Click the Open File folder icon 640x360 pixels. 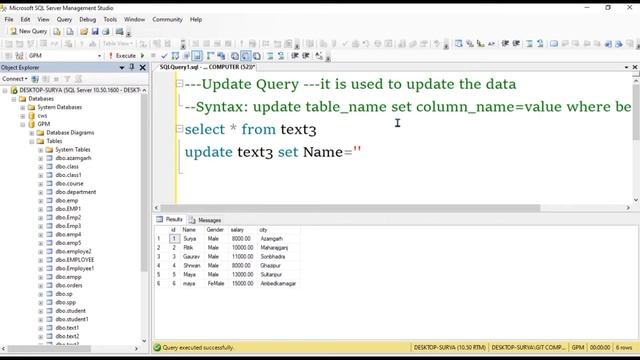tap(84, 31)
